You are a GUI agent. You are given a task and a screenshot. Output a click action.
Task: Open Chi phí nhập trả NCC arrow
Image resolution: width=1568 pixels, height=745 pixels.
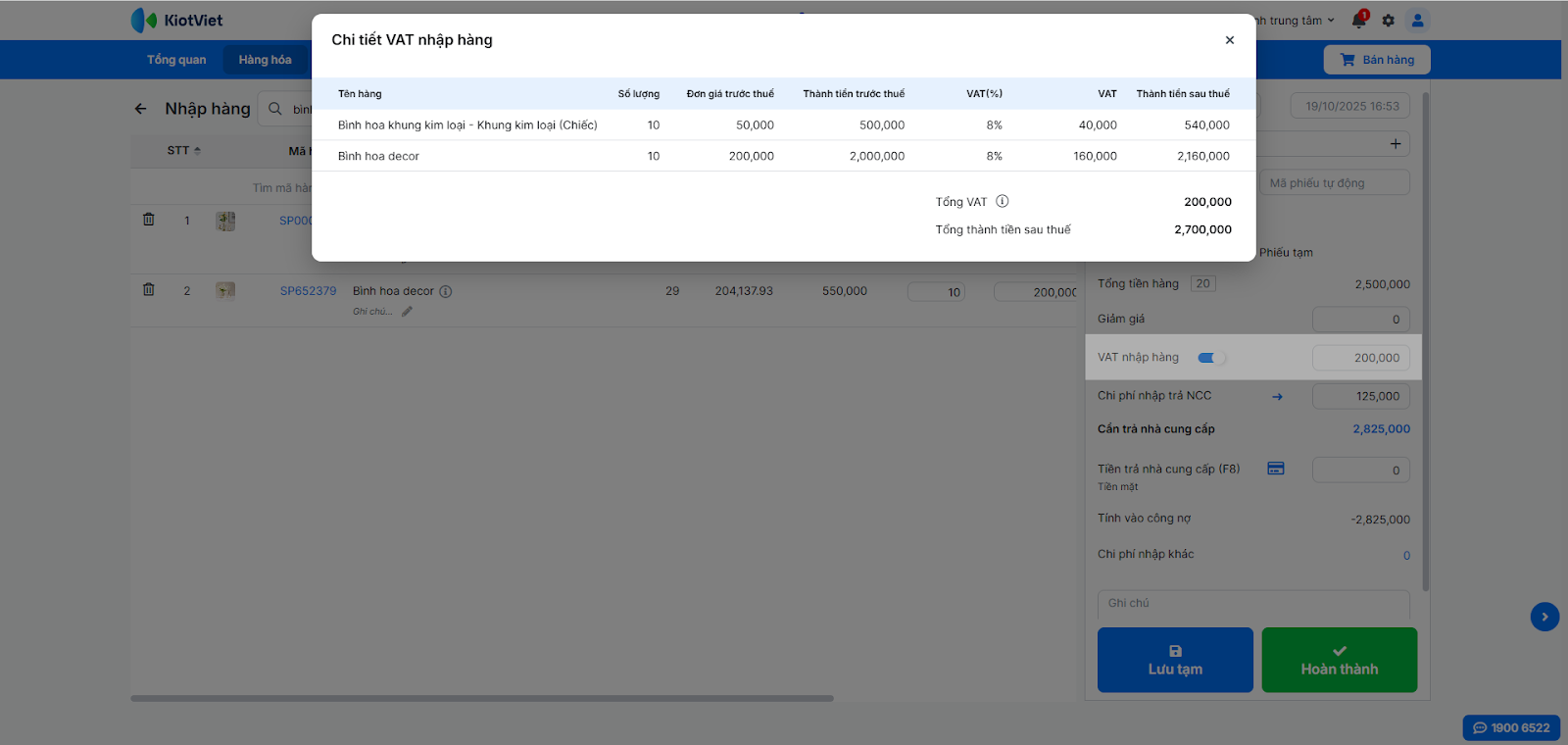click(1277, 397)
